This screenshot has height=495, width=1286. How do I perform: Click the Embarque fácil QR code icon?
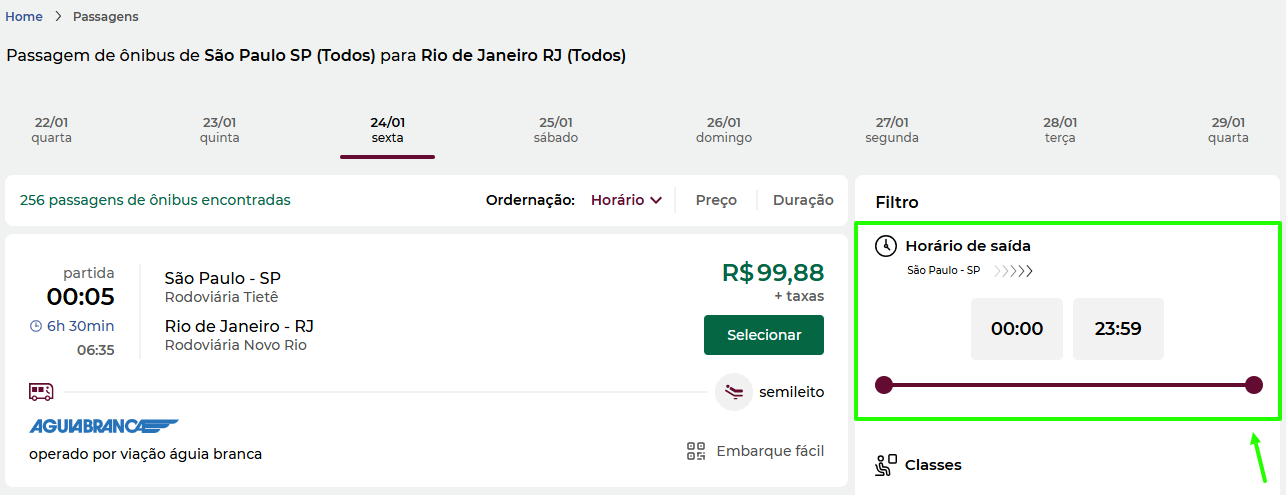pos(696,451)
